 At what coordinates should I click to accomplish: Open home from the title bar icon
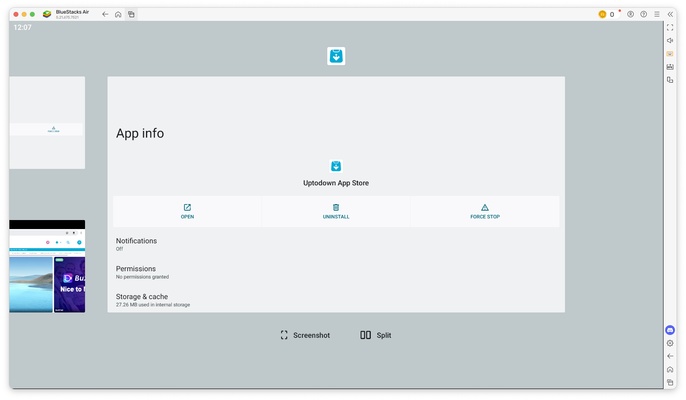(118, 14)
